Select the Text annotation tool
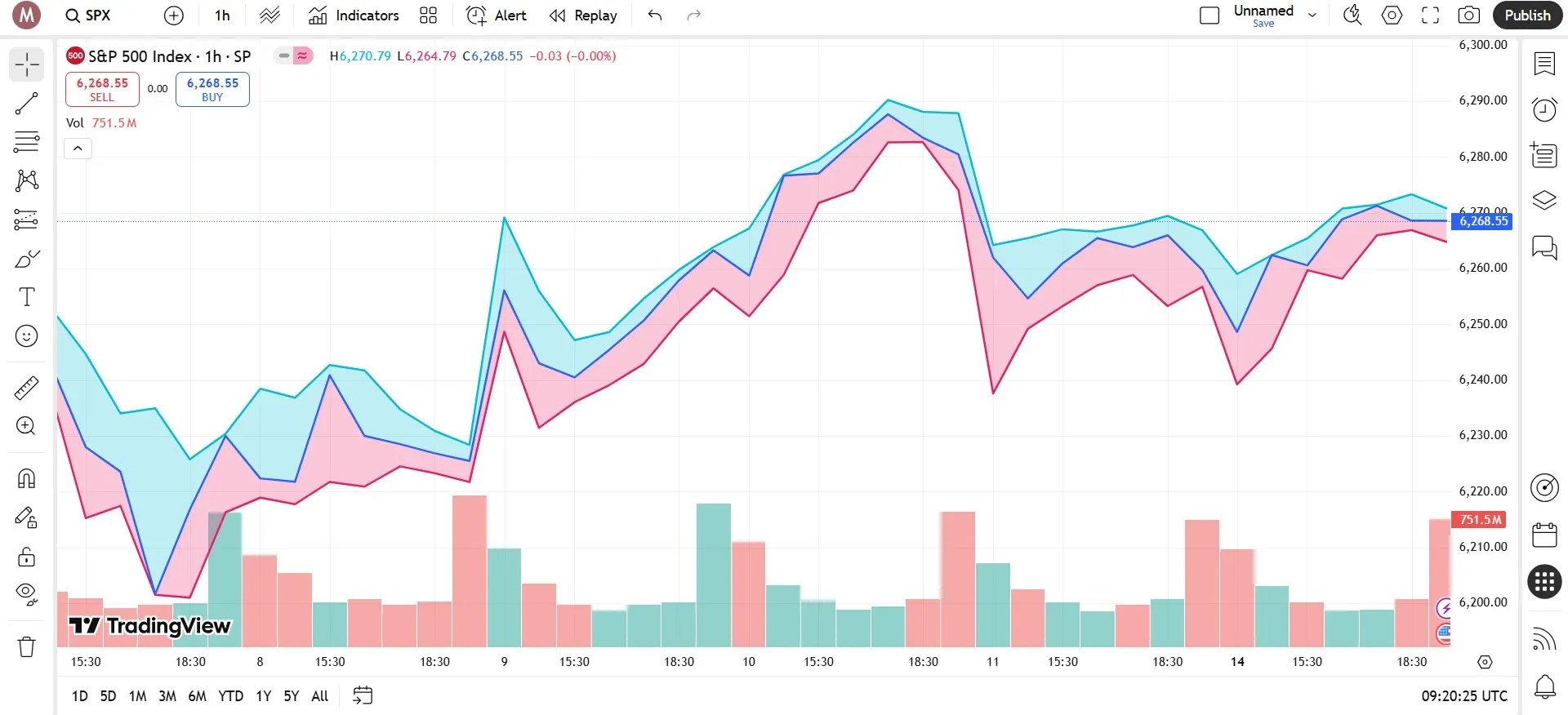The width and height of the screenshot is (1568, 715). [x=26, y=297]
